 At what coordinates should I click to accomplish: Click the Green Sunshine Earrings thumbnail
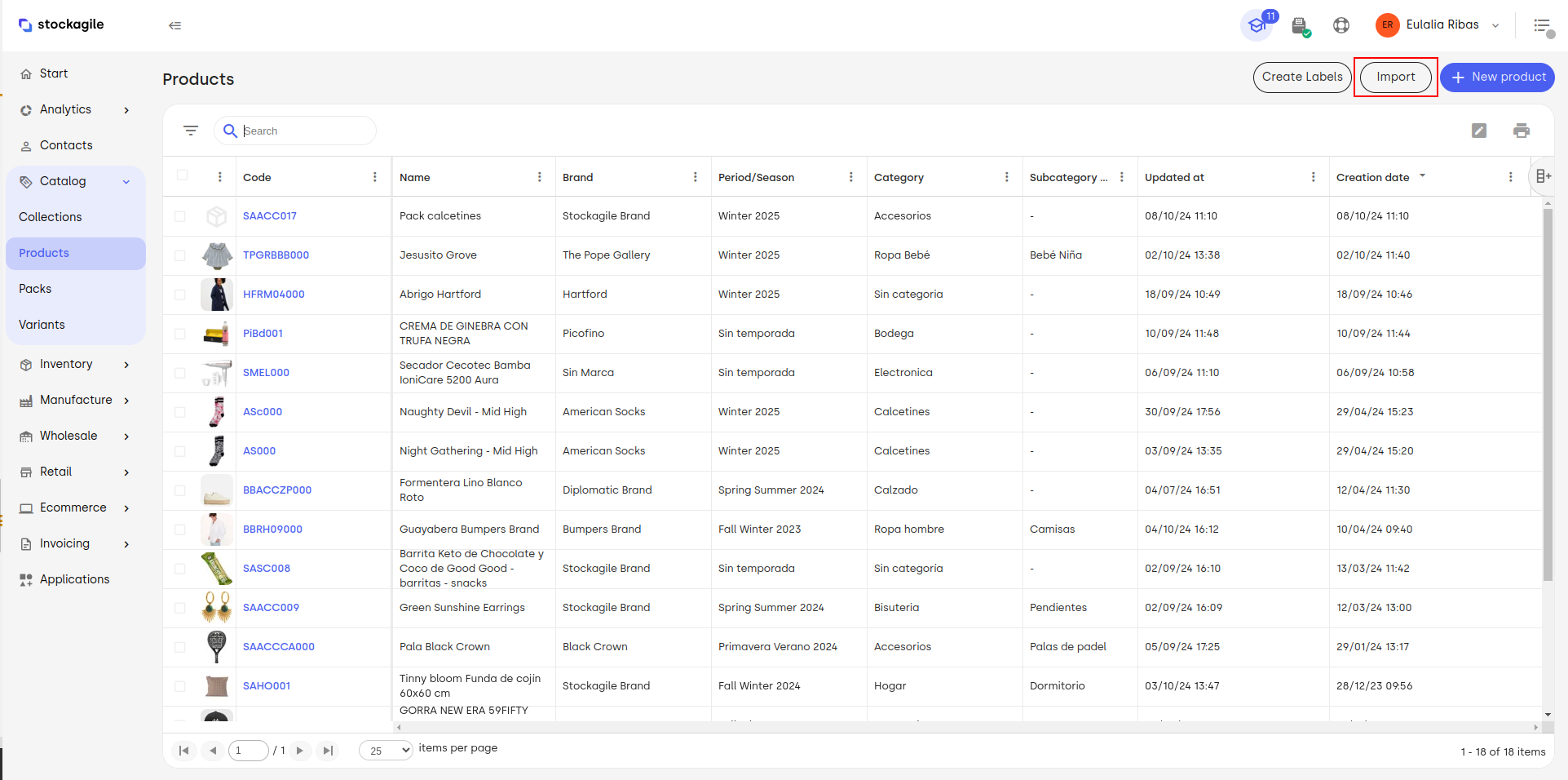217,608
